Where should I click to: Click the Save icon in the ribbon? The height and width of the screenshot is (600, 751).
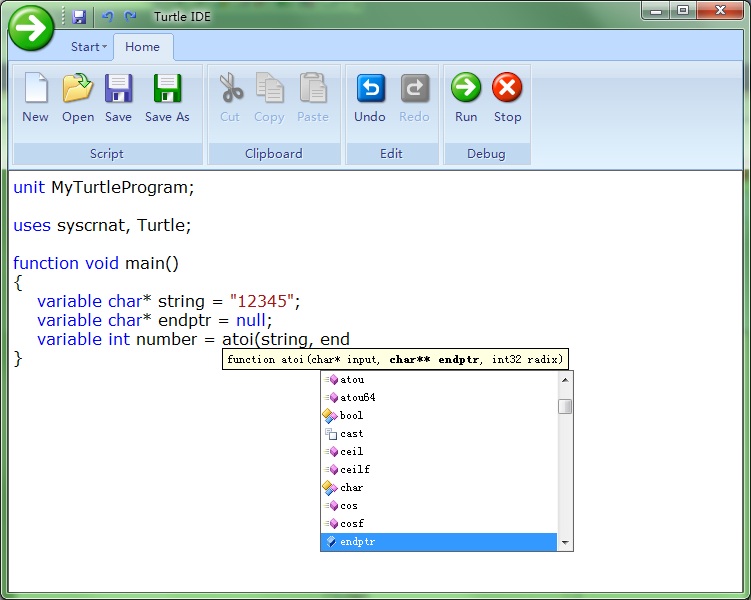pos(118,99)
